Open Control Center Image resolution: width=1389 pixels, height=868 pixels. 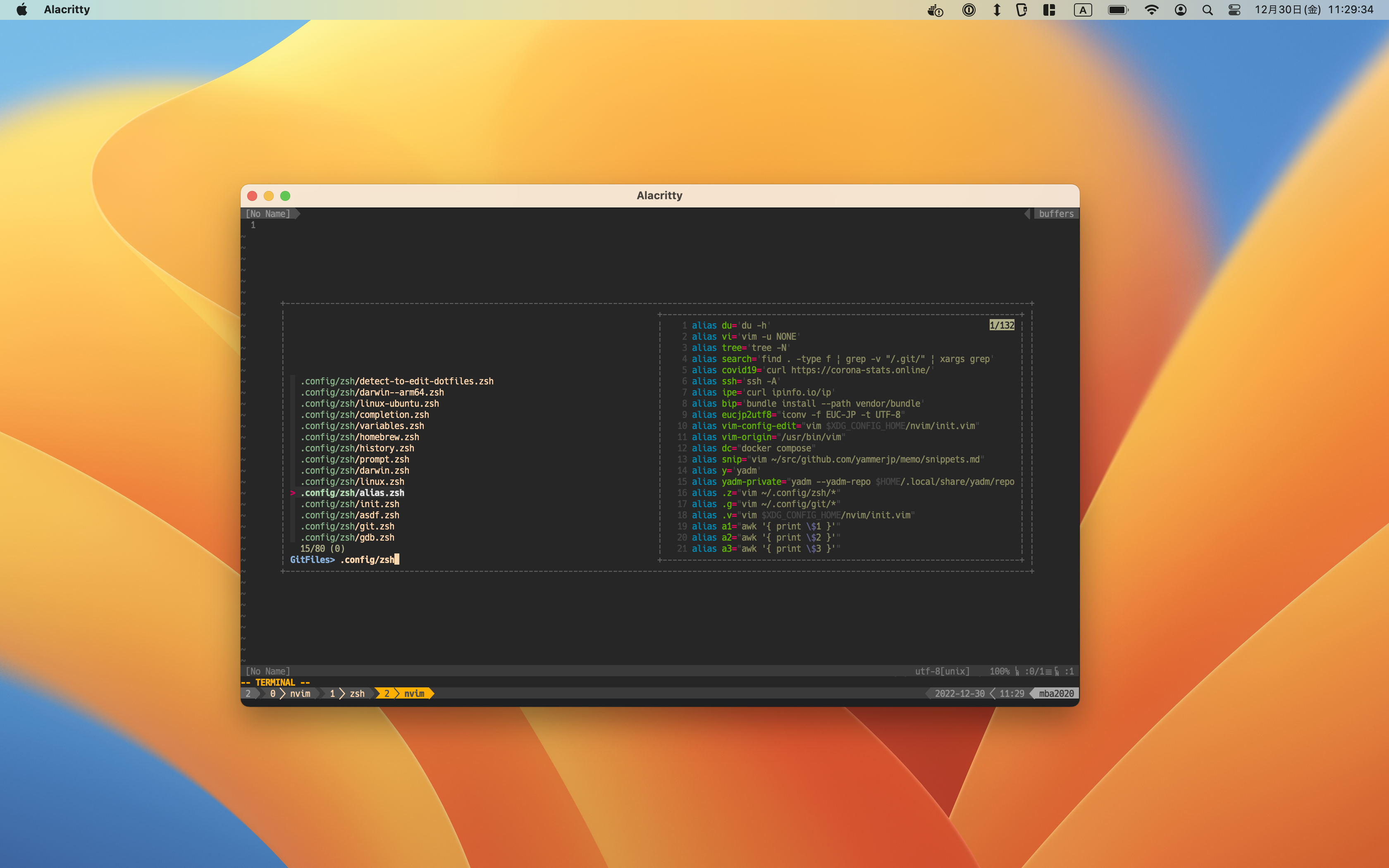[x=1235, y=10]
